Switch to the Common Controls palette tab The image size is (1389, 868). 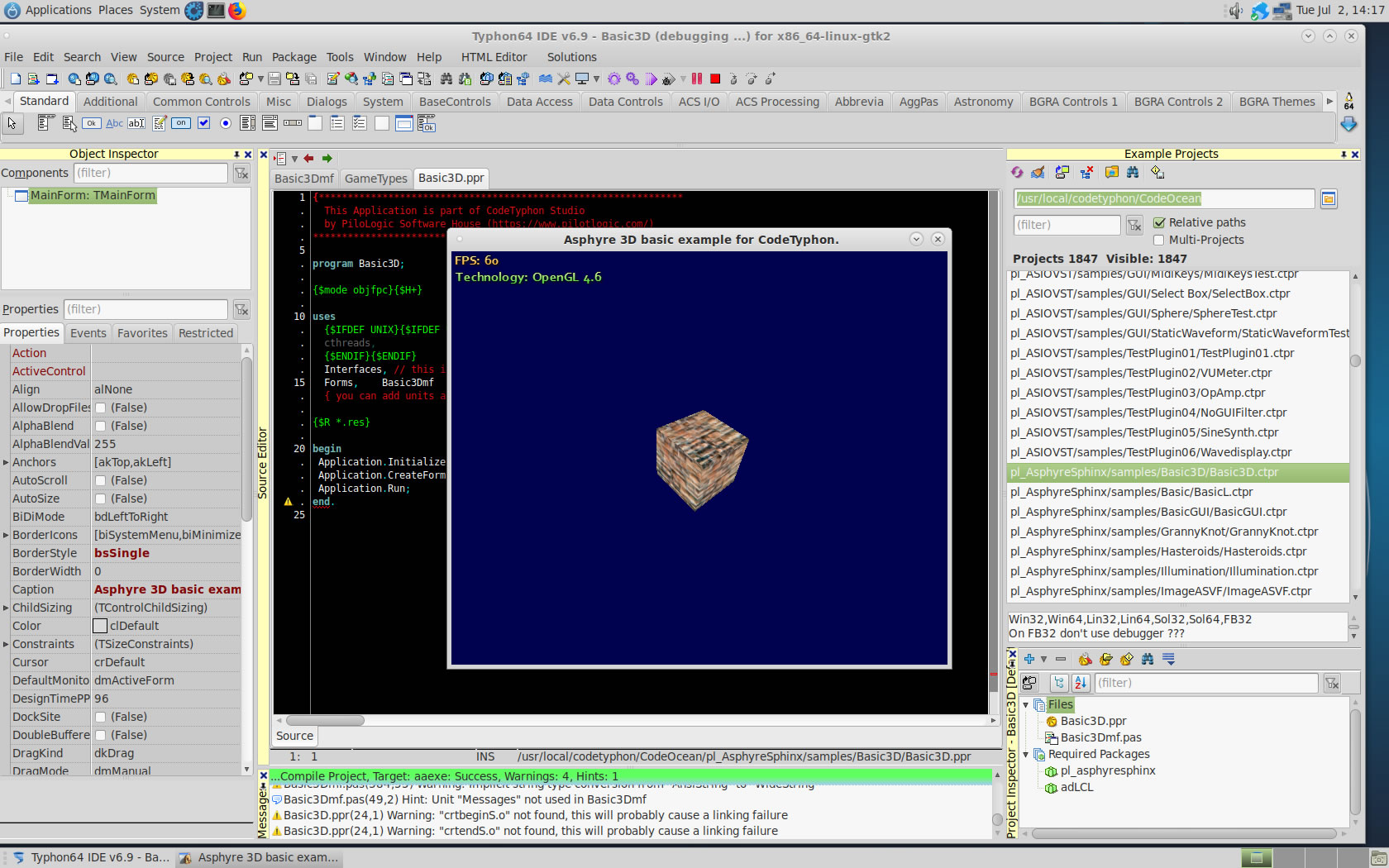(x=202, y=102)
